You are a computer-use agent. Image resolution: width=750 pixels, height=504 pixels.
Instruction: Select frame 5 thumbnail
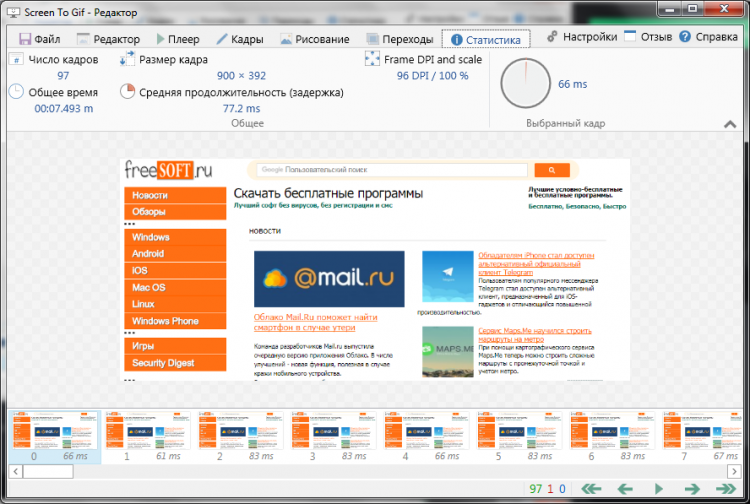[x=519, y=437]
